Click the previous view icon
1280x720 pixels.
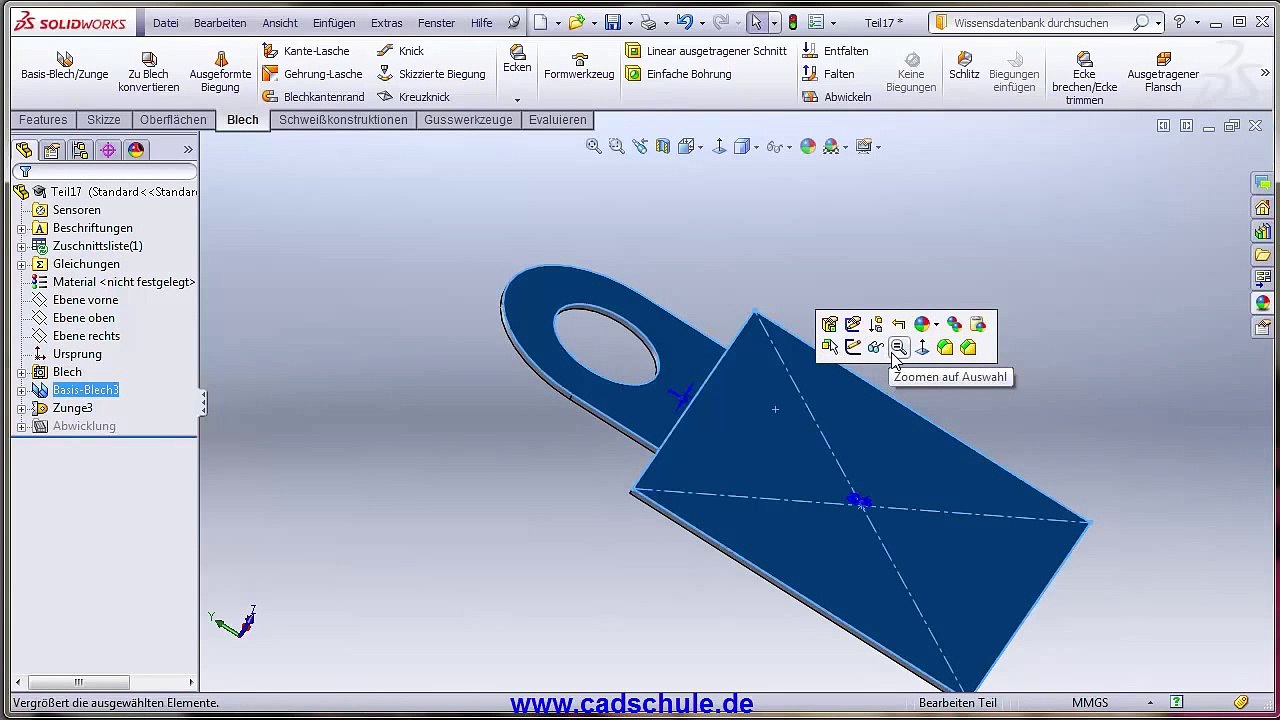click(640, 147)
